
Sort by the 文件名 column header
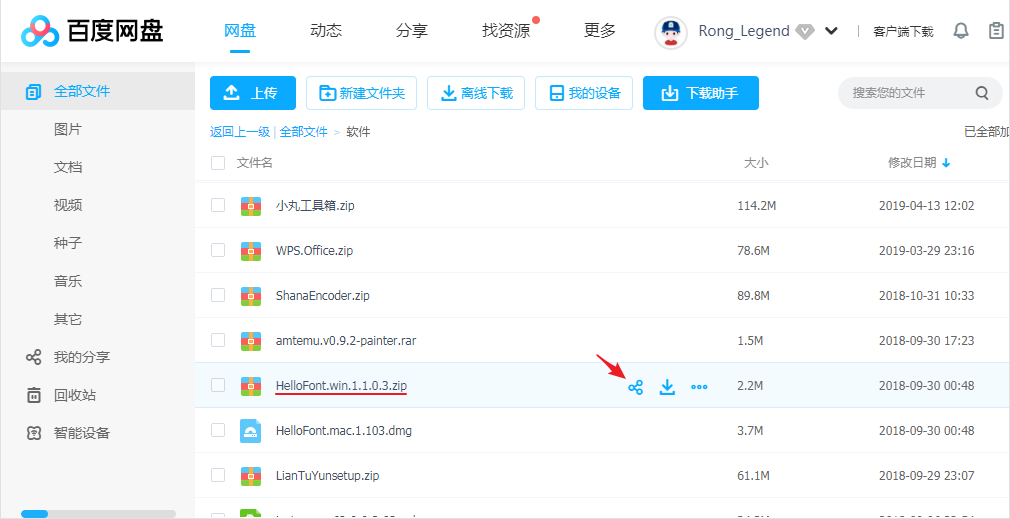point(254,163)
